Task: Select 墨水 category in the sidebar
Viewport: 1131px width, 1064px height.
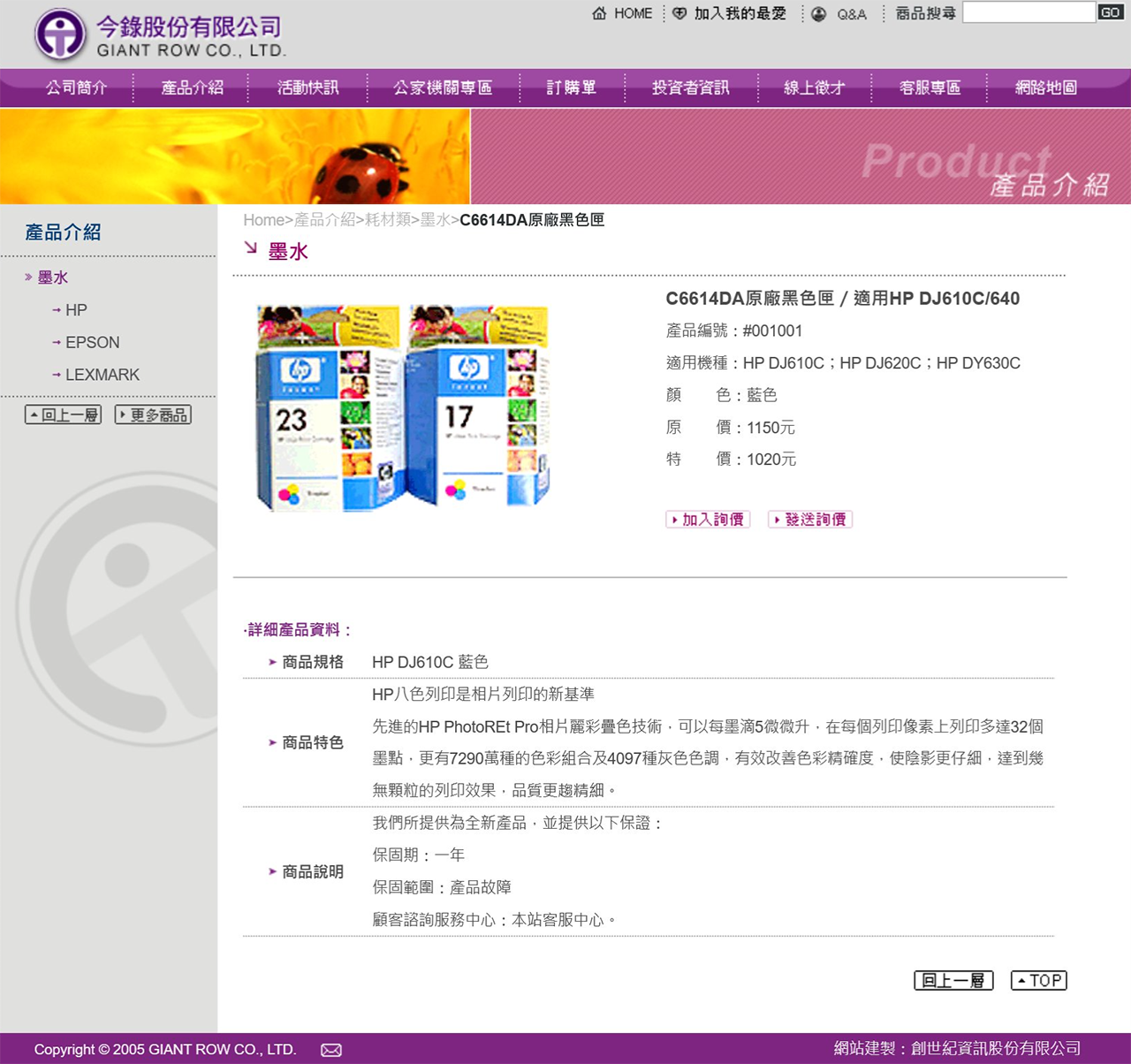Action: coord(52,277)
